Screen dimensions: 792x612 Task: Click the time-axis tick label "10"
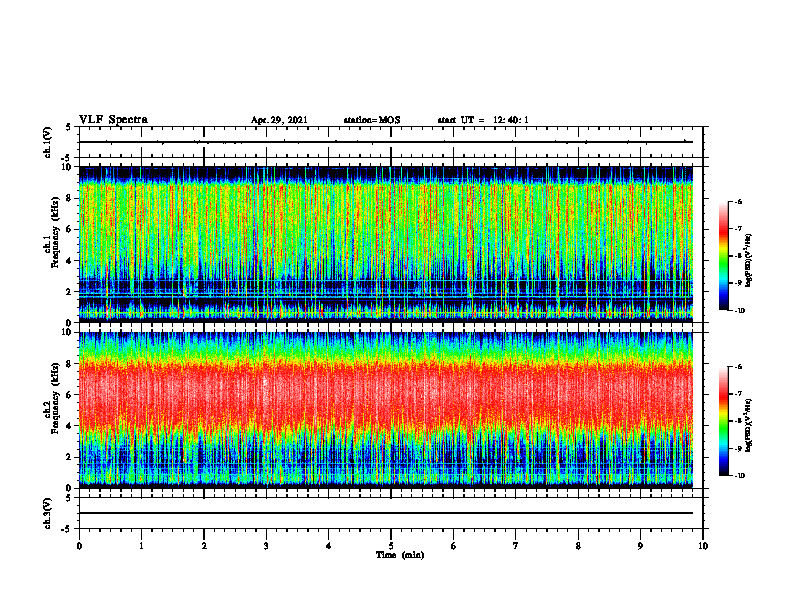(x=703, y=546)
